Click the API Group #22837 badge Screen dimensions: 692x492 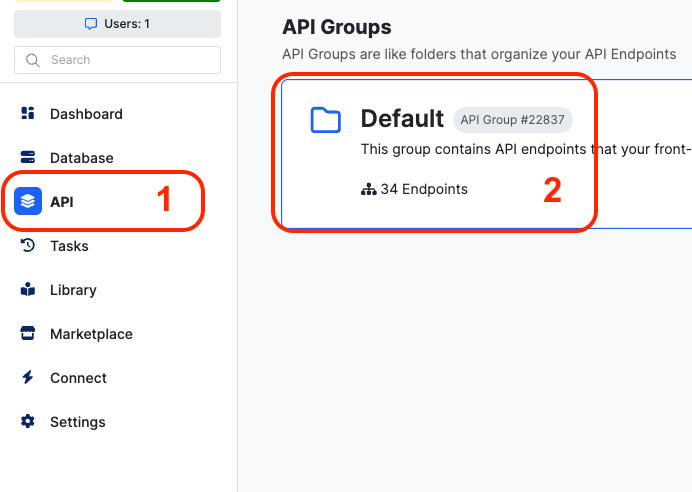pyautogui.click(x=512, y=120)
